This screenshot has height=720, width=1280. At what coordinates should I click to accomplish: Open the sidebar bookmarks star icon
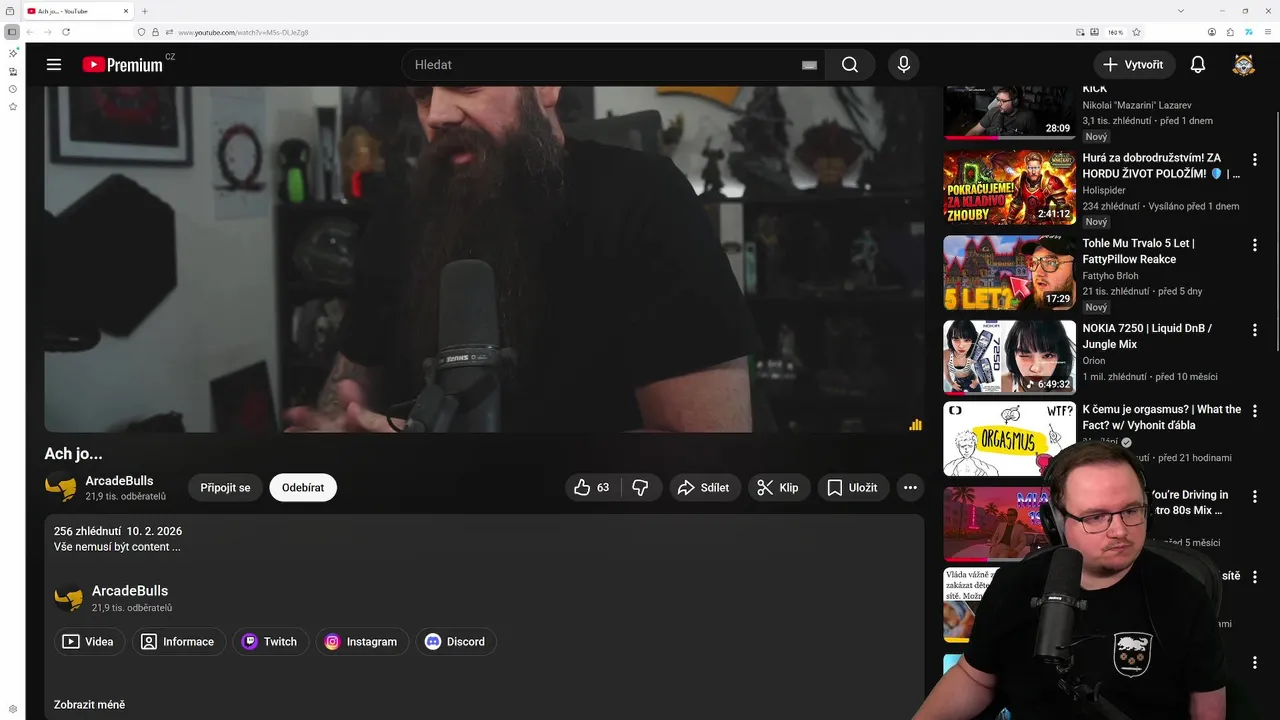[x=13, y=106]
